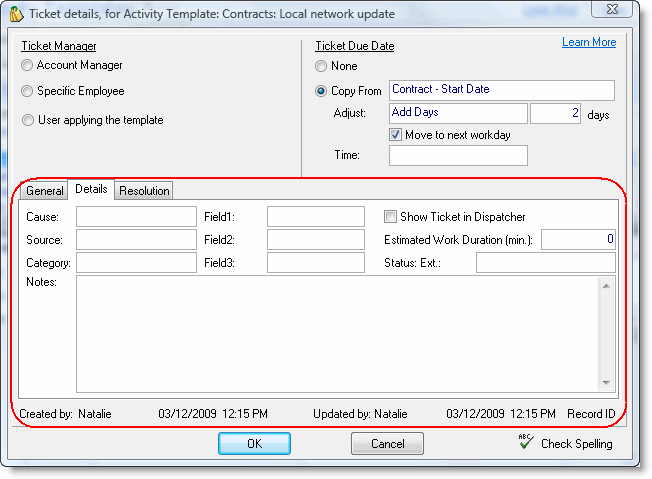The width and height of the screenshot is (652, 479).
Task: Open the Add Days adjust dropdown
Action: coord(457,113)
